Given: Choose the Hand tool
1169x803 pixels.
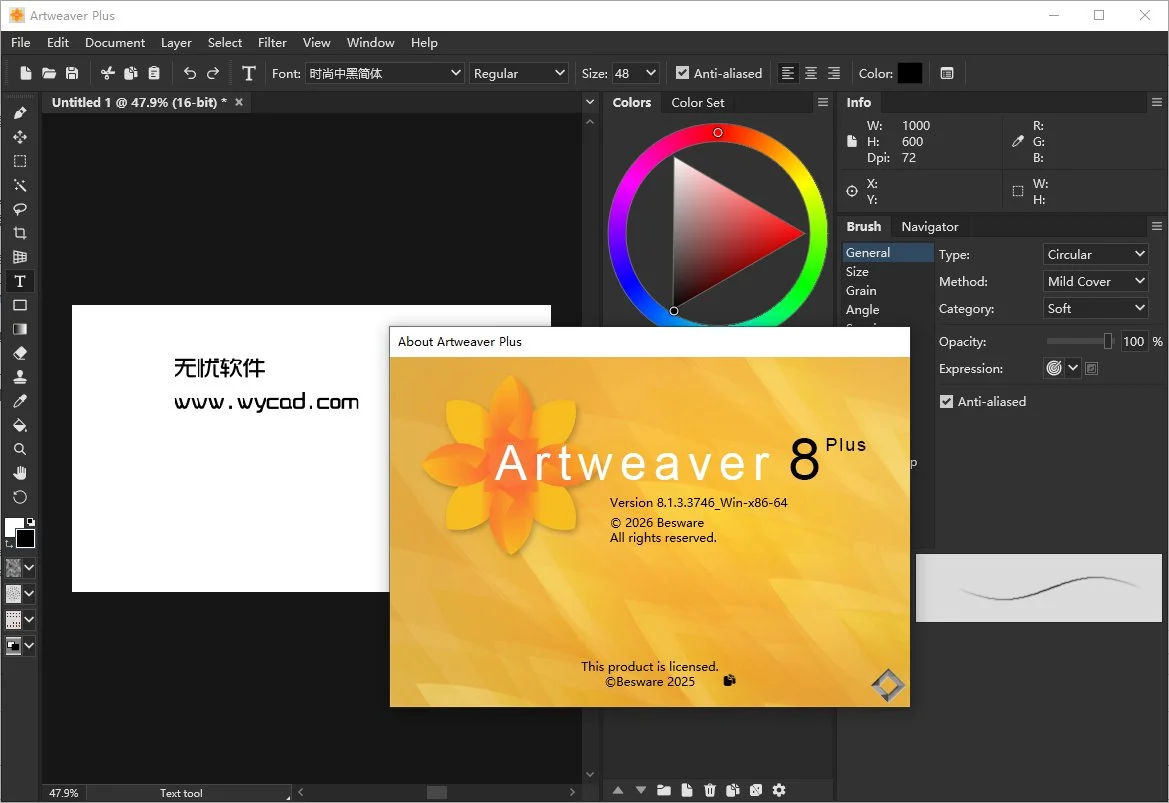Looking at the screenshot, I should [19, 473].
